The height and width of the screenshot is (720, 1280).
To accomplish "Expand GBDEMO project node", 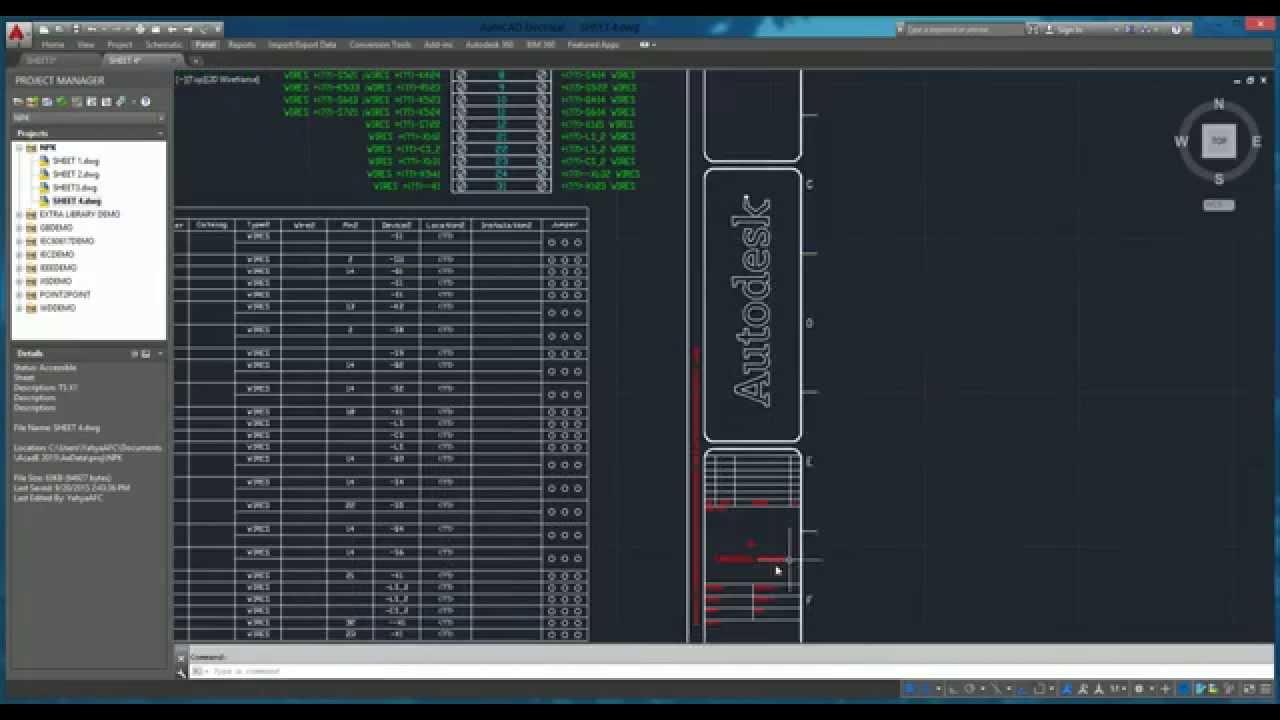I will pyautogui.click(x=19, y=228).
